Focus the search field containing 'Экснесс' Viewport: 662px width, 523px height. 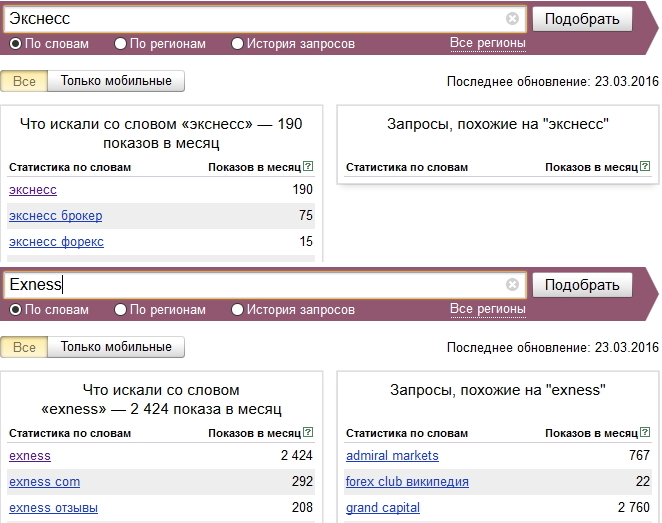pos(265,19)
